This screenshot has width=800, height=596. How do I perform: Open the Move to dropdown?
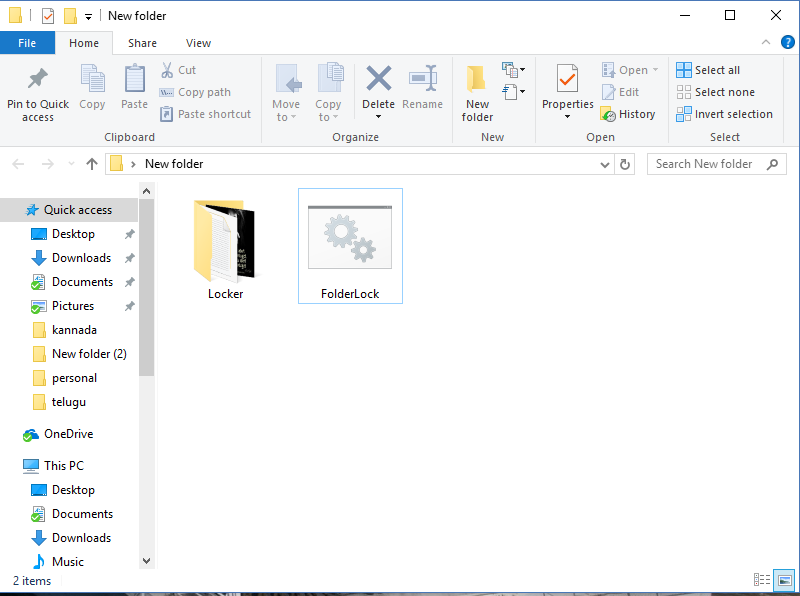tap(287, 95)
